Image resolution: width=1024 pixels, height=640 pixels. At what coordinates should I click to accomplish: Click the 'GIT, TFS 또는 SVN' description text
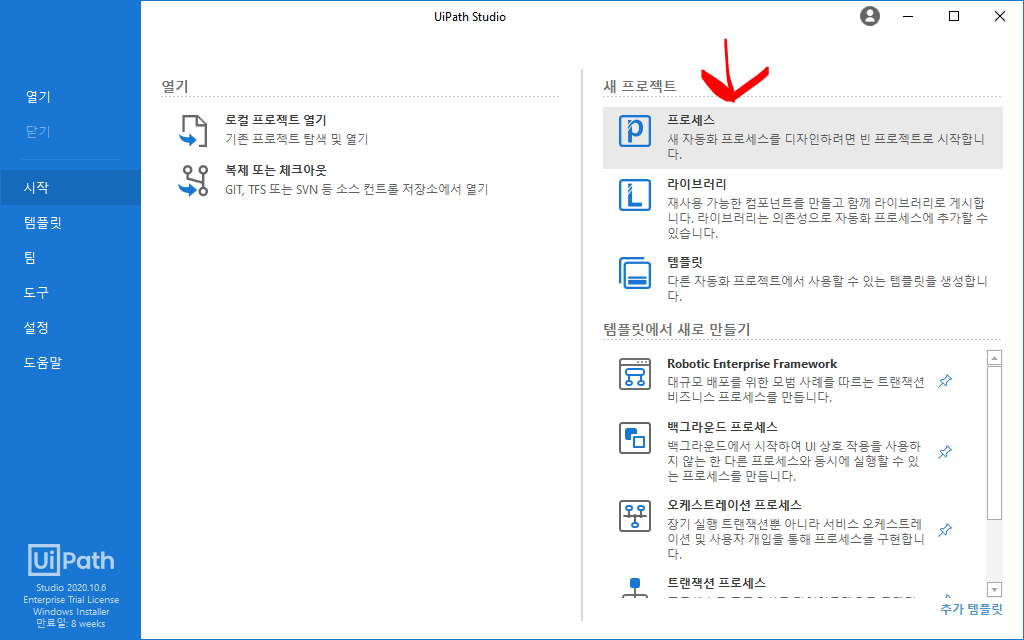point(357,189)
